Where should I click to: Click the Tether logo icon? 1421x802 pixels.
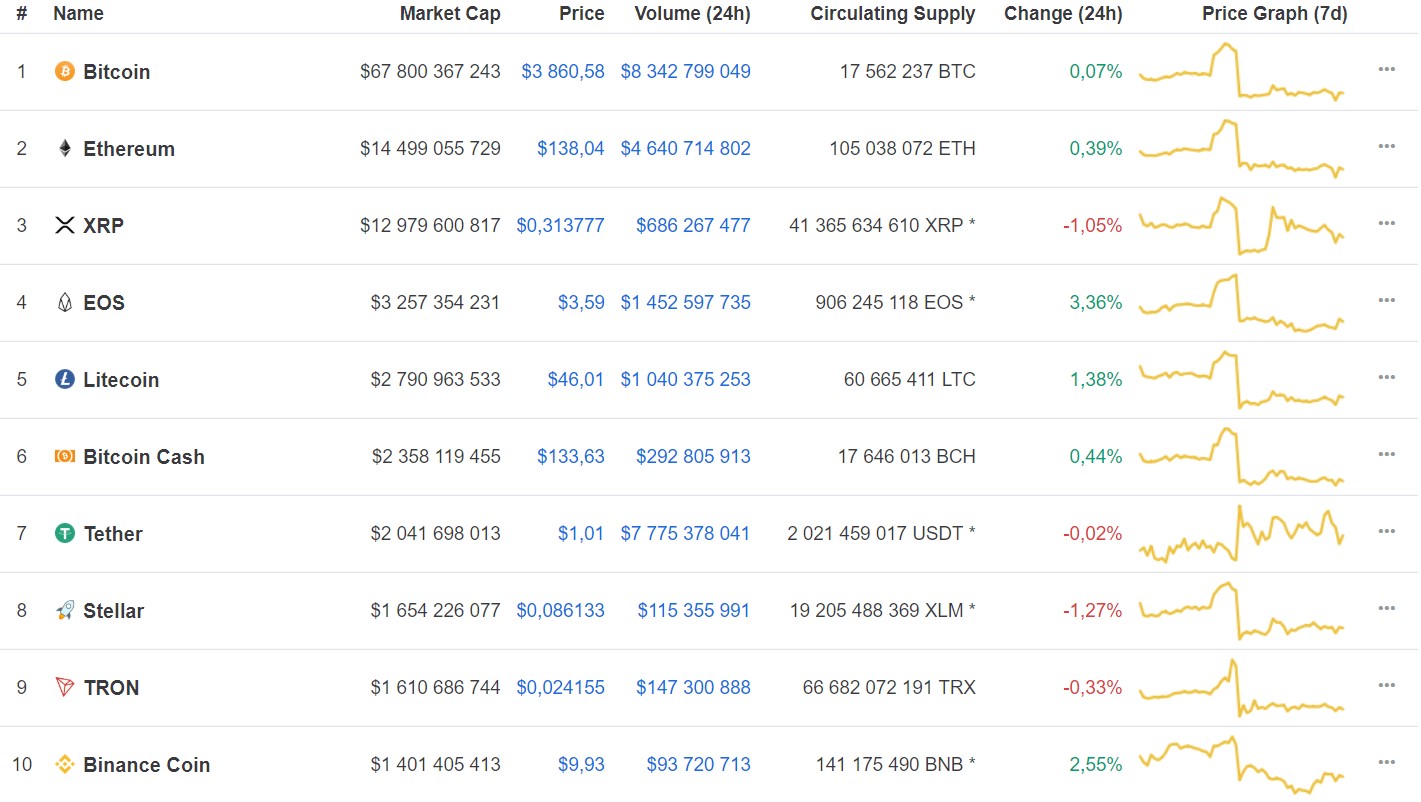coord(65,534)
